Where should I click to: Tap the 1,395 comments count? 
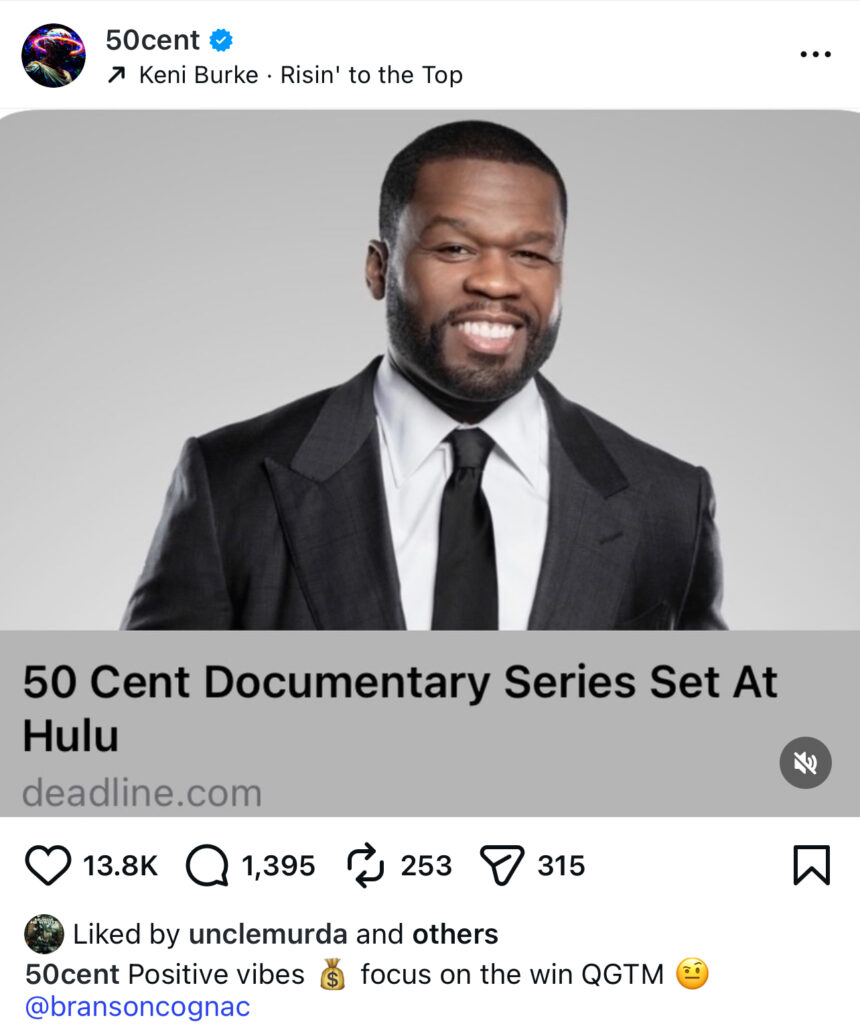(x=278, y=866)
